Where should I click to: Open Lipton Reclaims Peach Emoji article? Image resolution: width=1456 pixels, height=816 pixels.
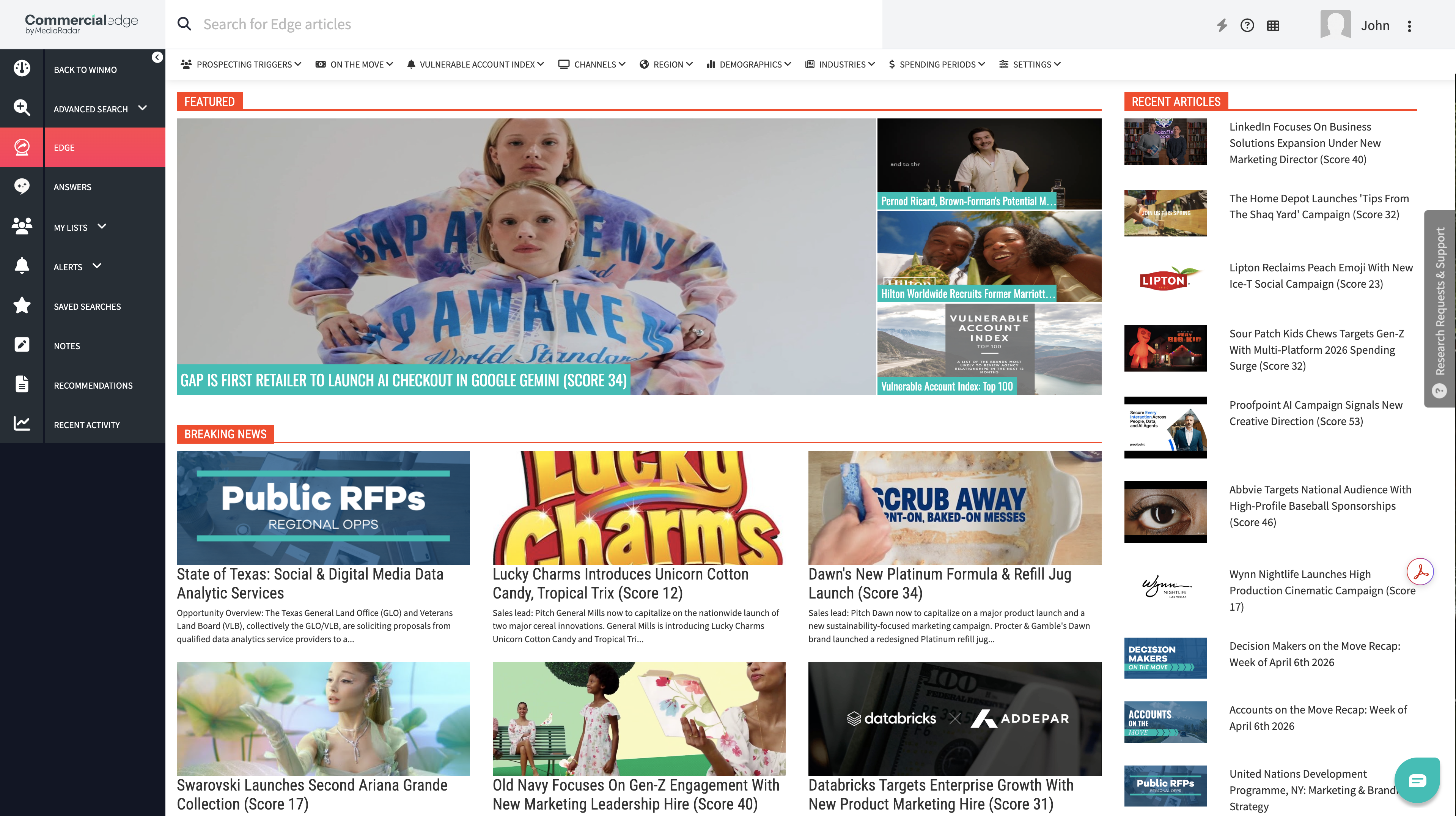(1321, 276)
